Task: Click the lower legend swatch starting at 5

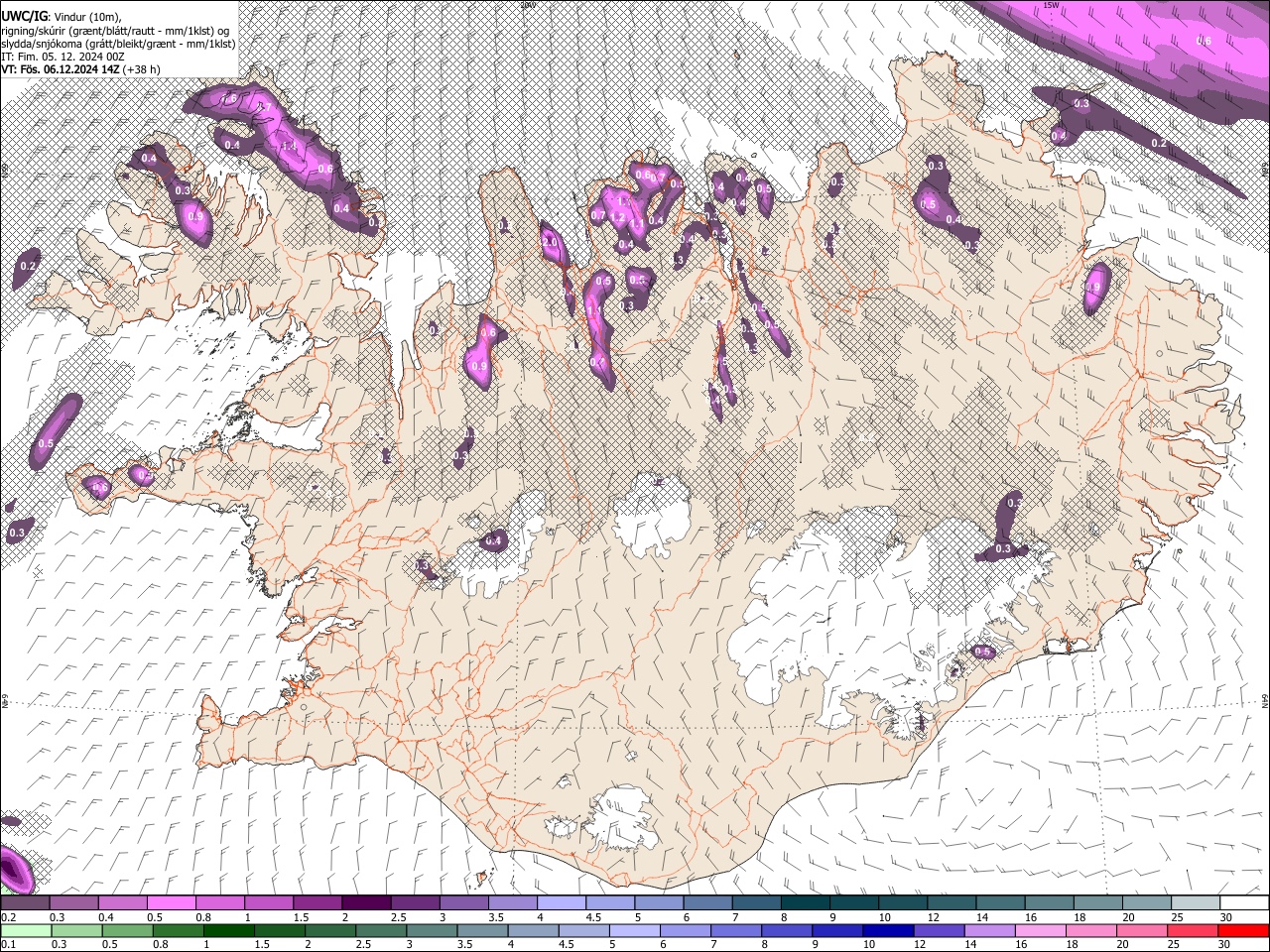Action: [x=633, y=930]
